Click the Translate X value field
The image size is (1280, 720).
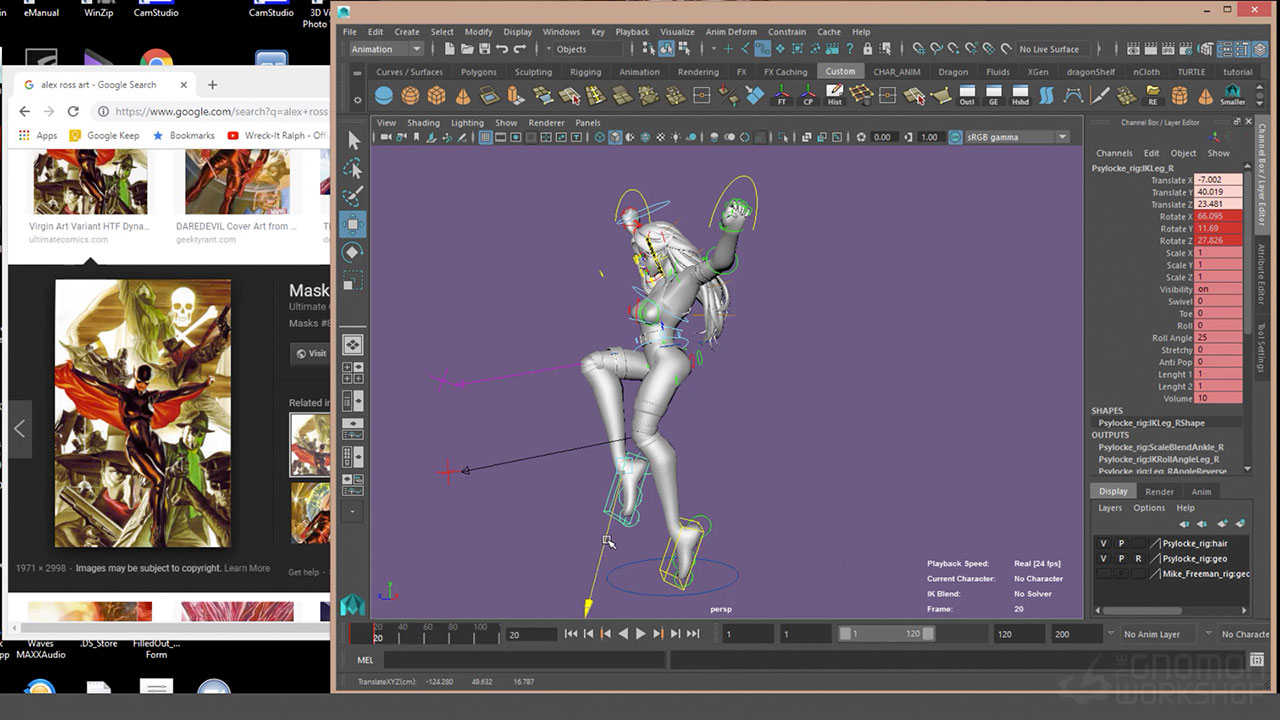(x=1217, y=180)
